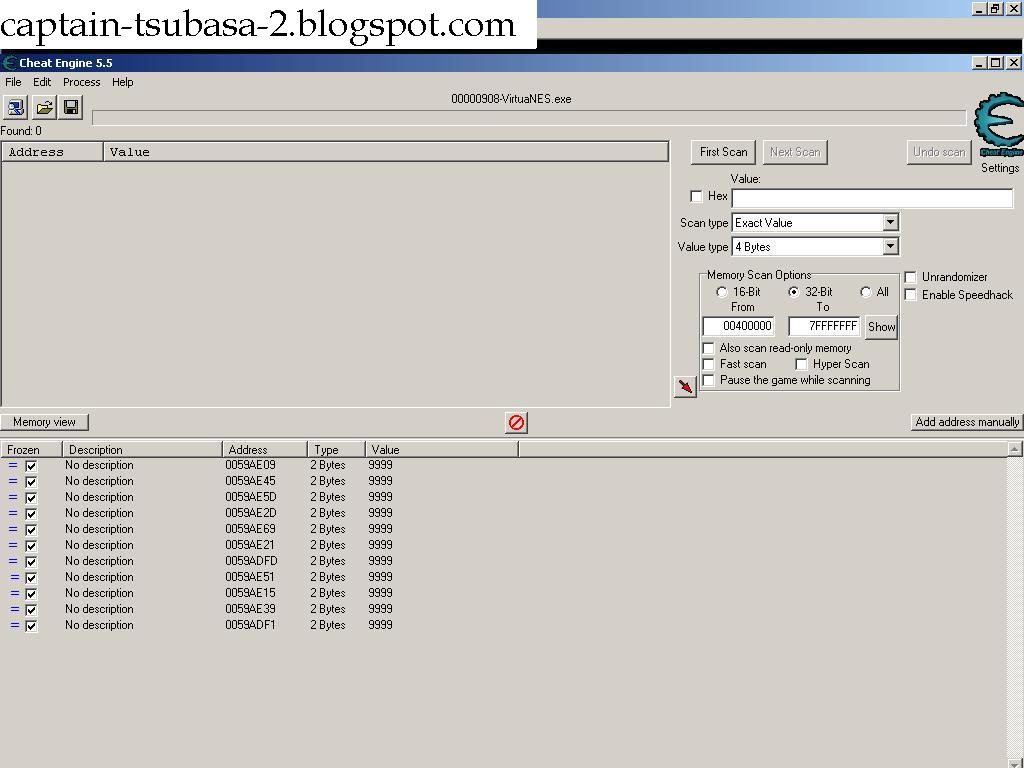Screen dimensions: 1024x768
Task: Enable Fast scan option
Action: pyautogui.click(x=709, y=364)
